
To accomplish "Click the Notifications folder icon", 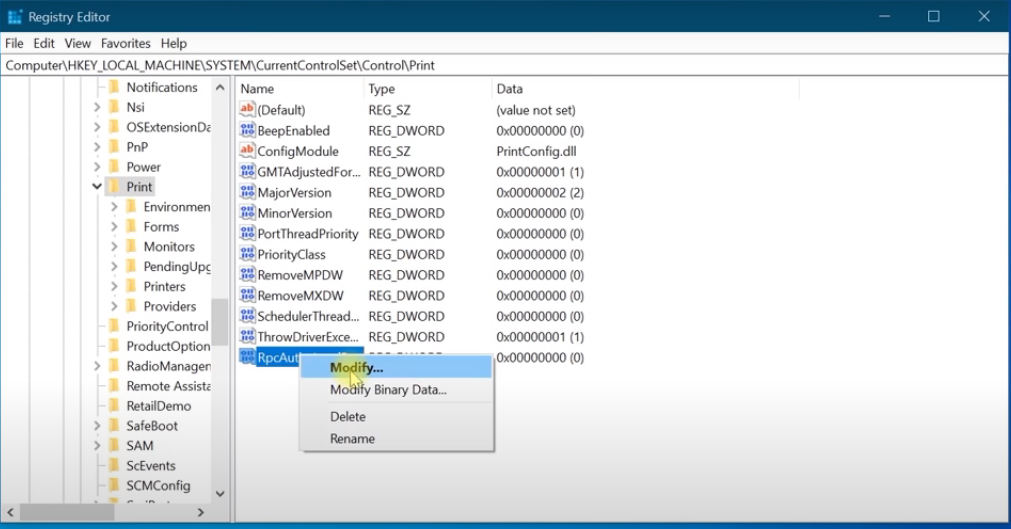I will pyautogui.click(x=114, y=87).
